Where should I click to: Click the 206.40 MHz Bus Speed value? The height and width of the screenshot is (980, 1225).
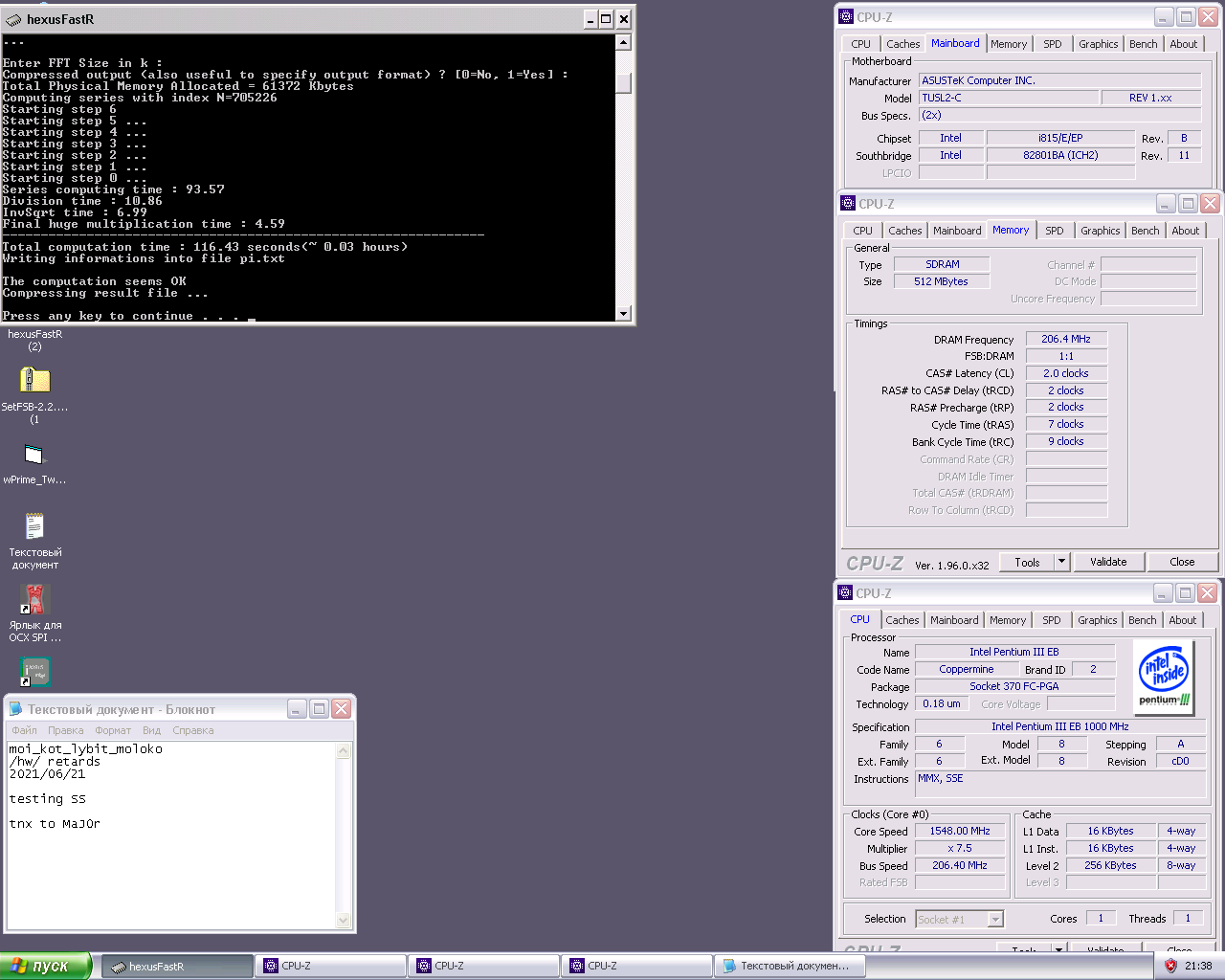coord(960,865)
